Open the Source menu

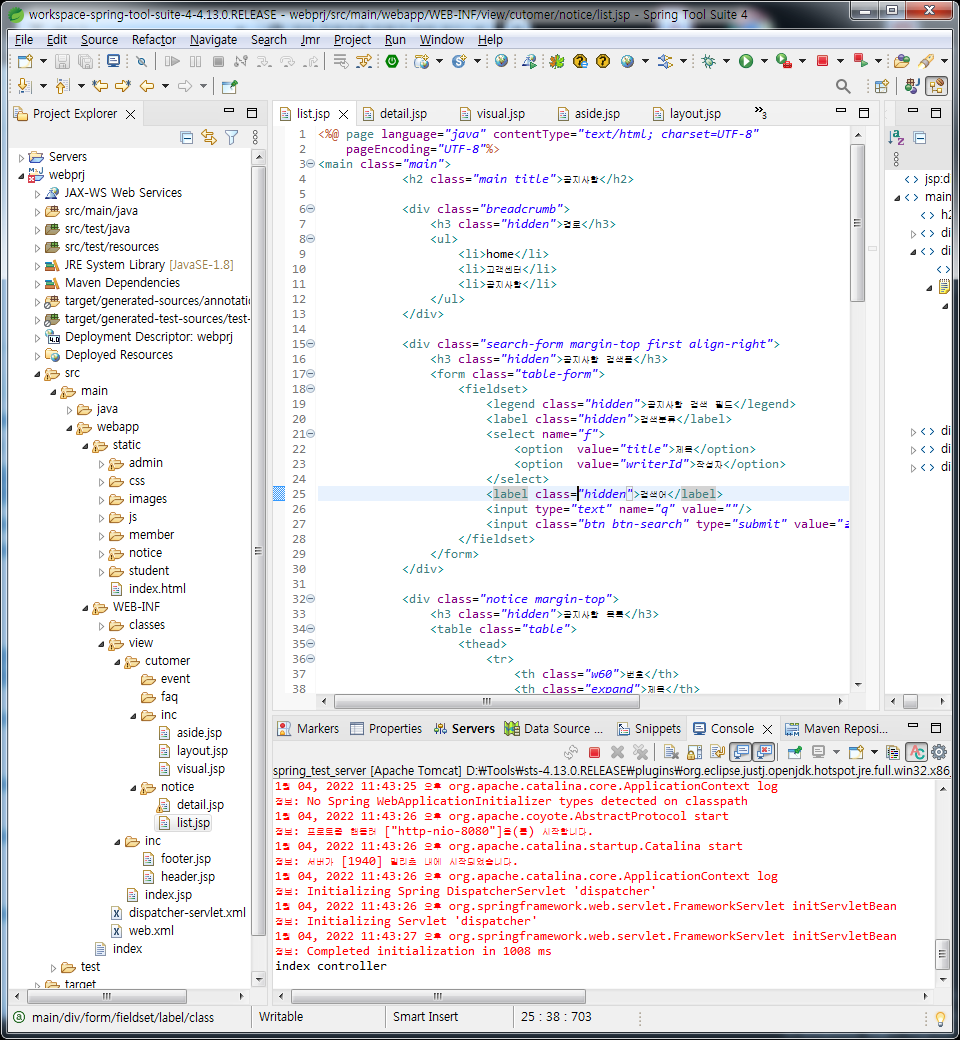(x=100, y=40)
